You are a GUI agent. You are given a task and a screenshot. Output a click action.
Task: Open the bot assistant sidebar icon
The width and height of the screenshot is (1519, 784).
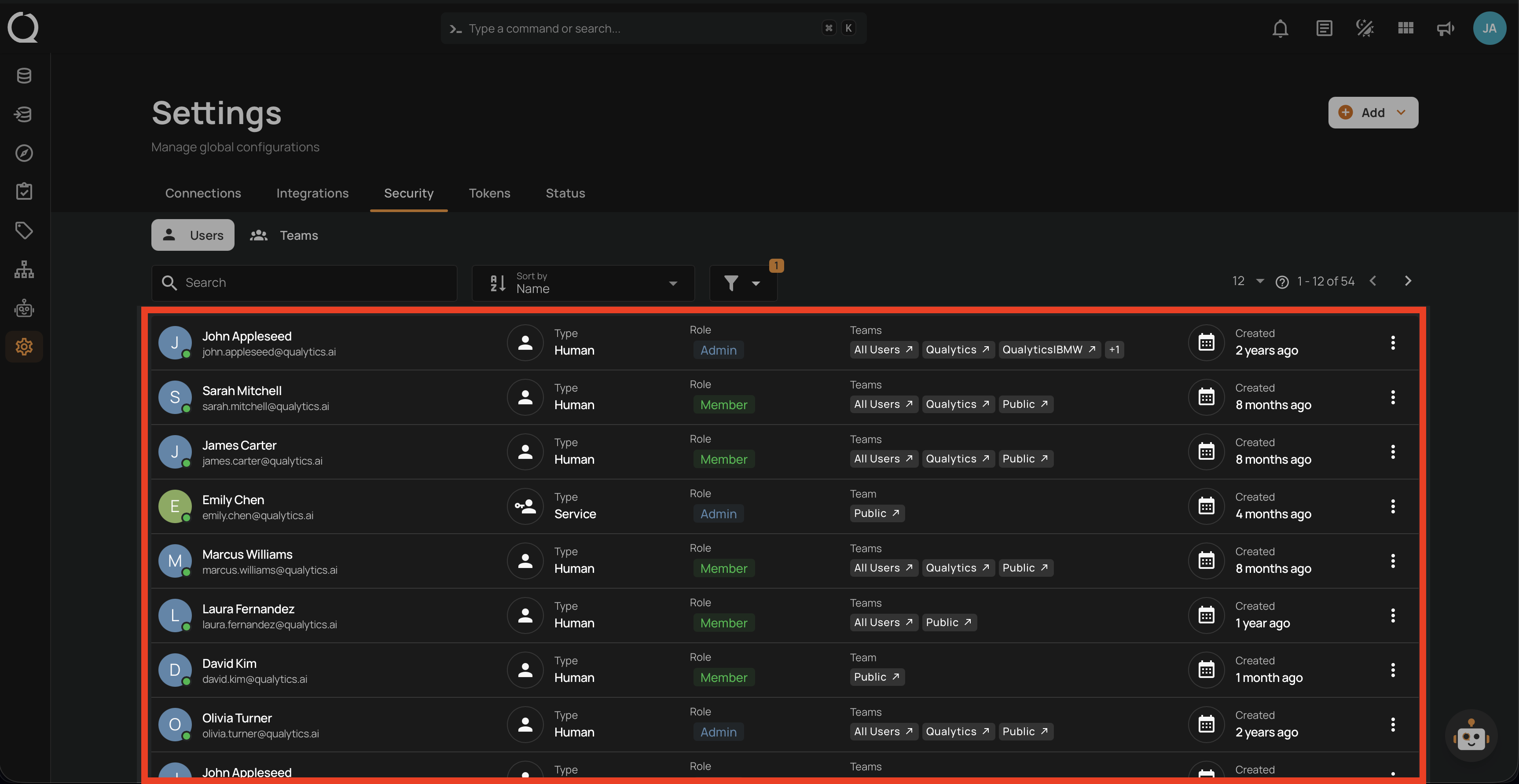(24, 308)
